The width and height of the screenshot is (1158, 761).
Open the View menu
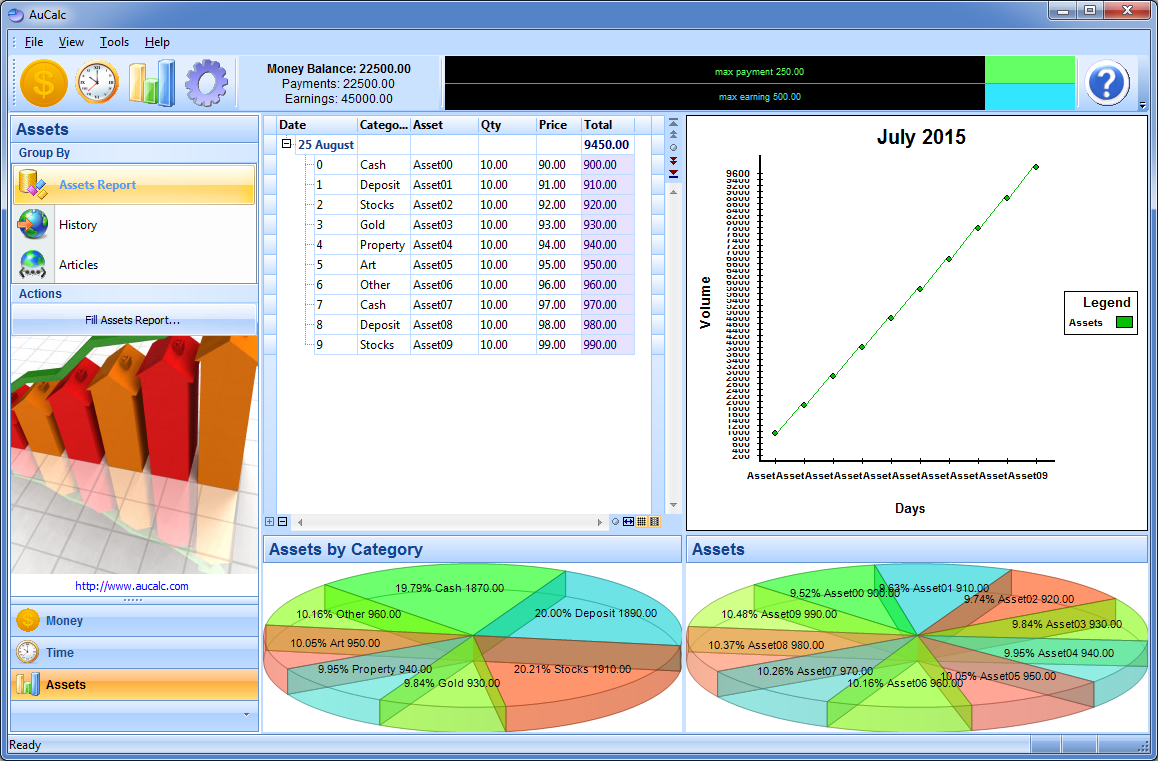[x=71, y=42]
